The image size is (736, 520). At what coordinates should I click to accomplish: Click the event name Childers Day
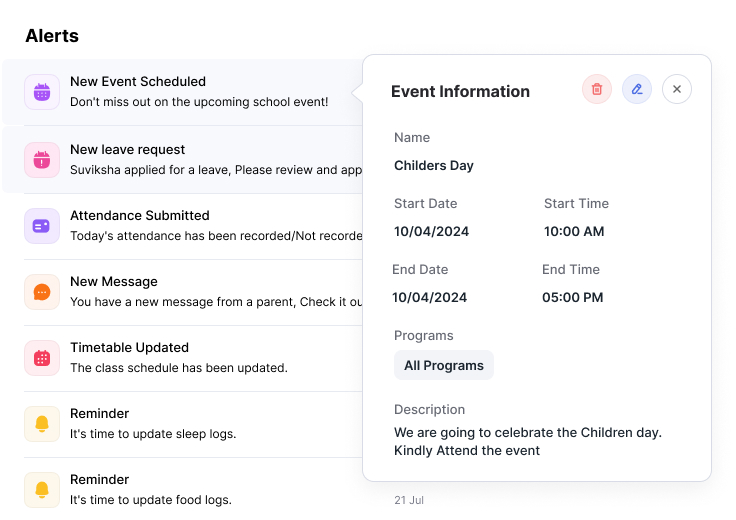pos(434,165)
